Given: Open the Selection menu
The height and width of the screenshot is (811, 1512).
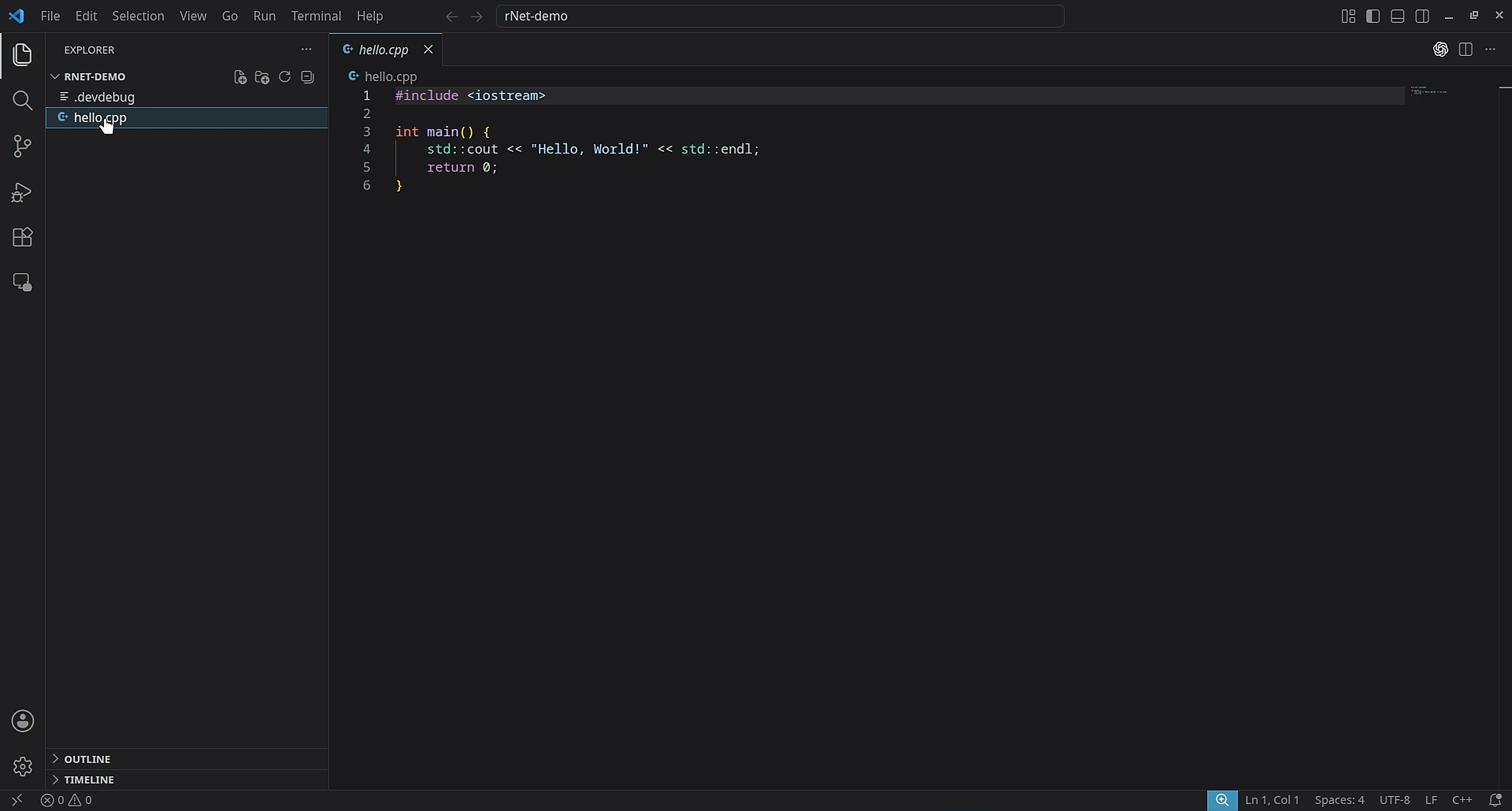Looking at the screenshot, I should [x=138, y=16].
